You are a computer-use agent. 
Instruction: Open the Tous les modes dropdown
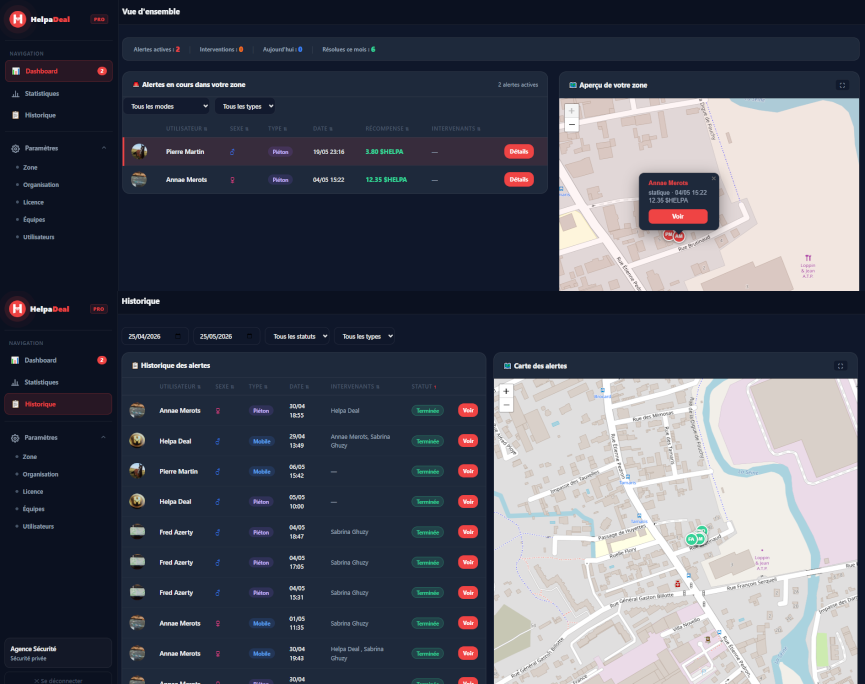(x=168, y=106)
